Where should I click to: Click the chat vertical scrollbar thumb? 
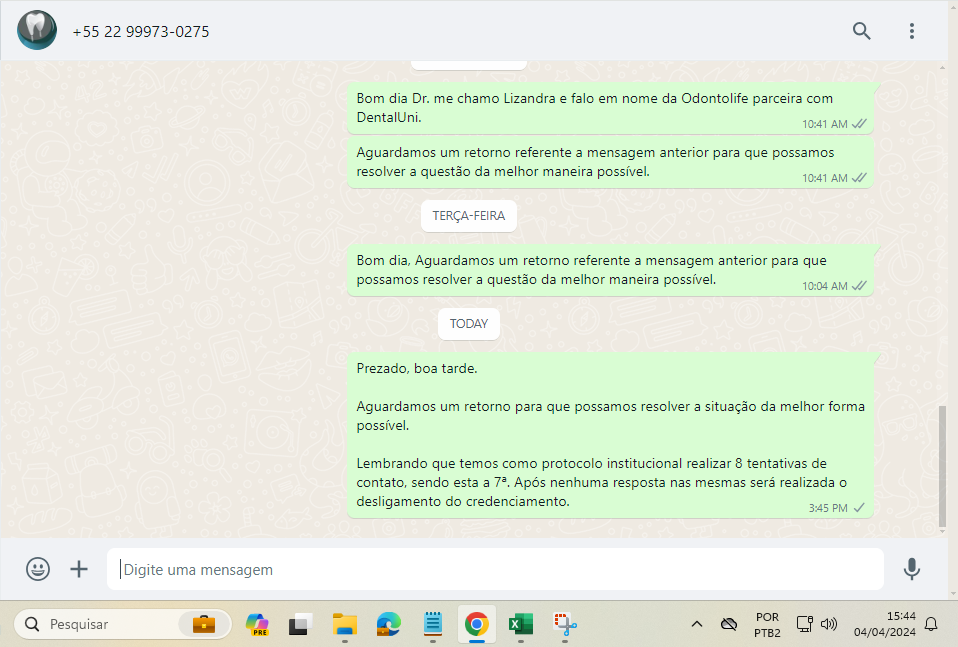942,466
